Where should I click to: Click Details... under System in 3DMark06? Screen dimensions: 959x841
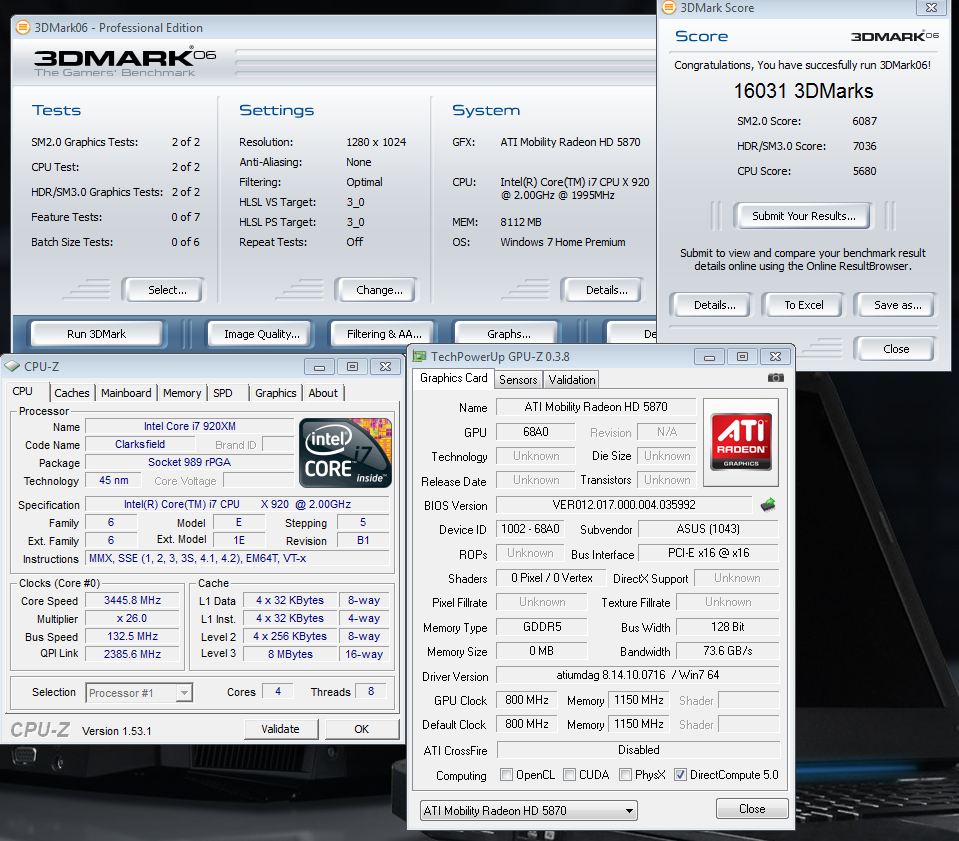click(602, 290)
